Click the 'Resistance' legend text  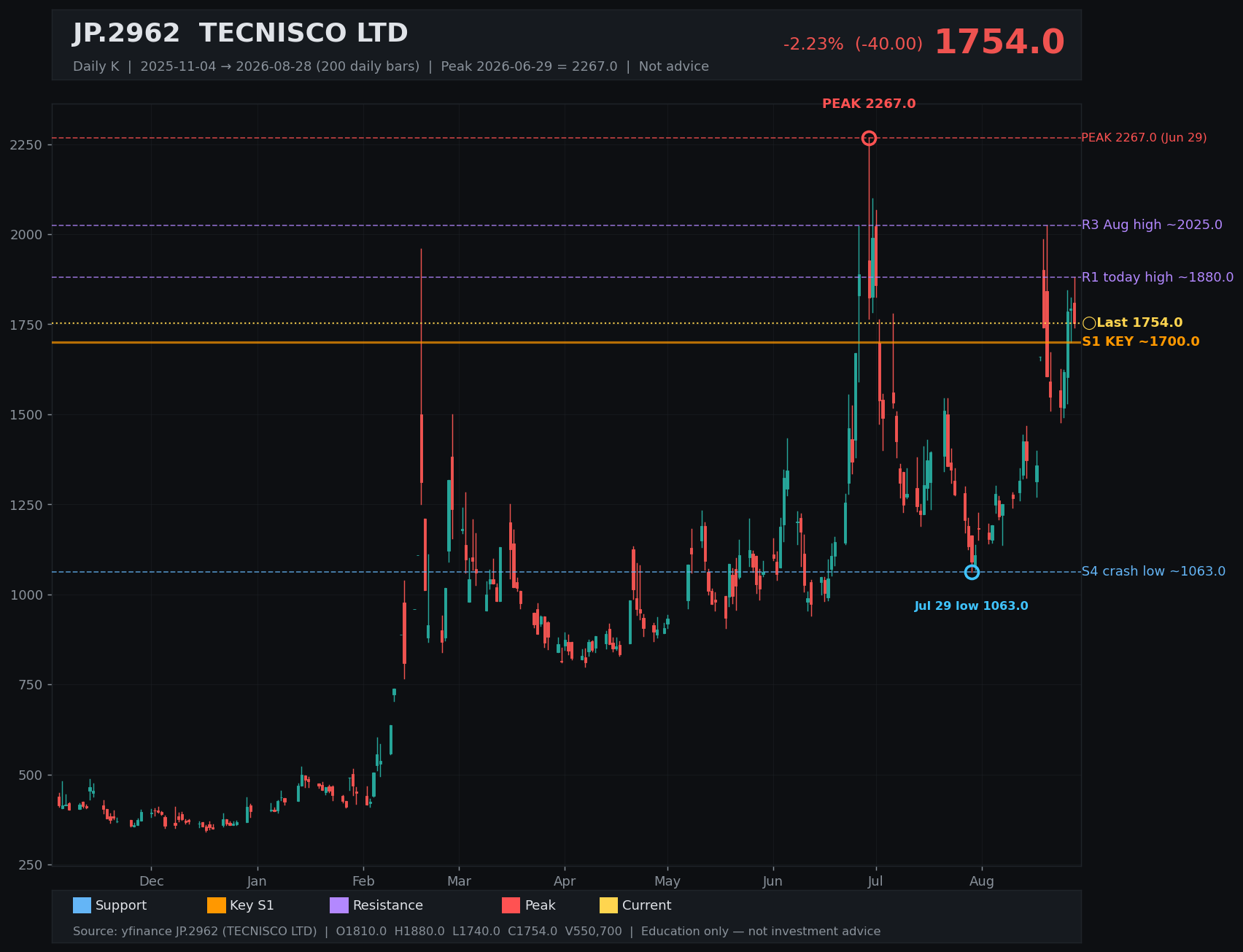[388, 905]
